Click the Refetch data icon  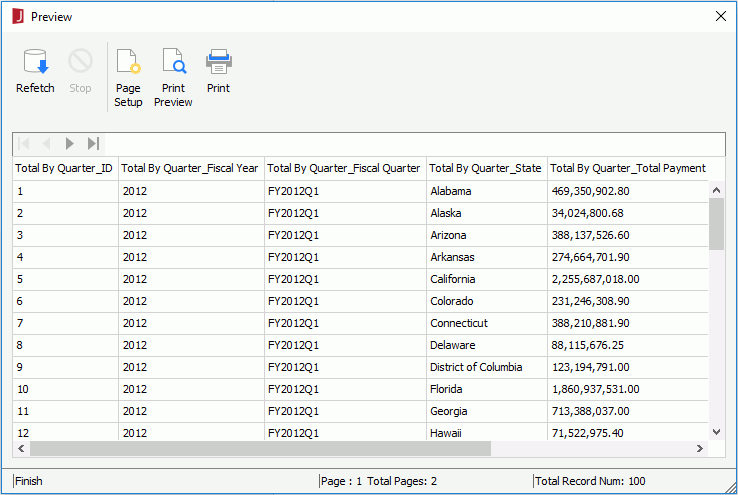(36, 62)
